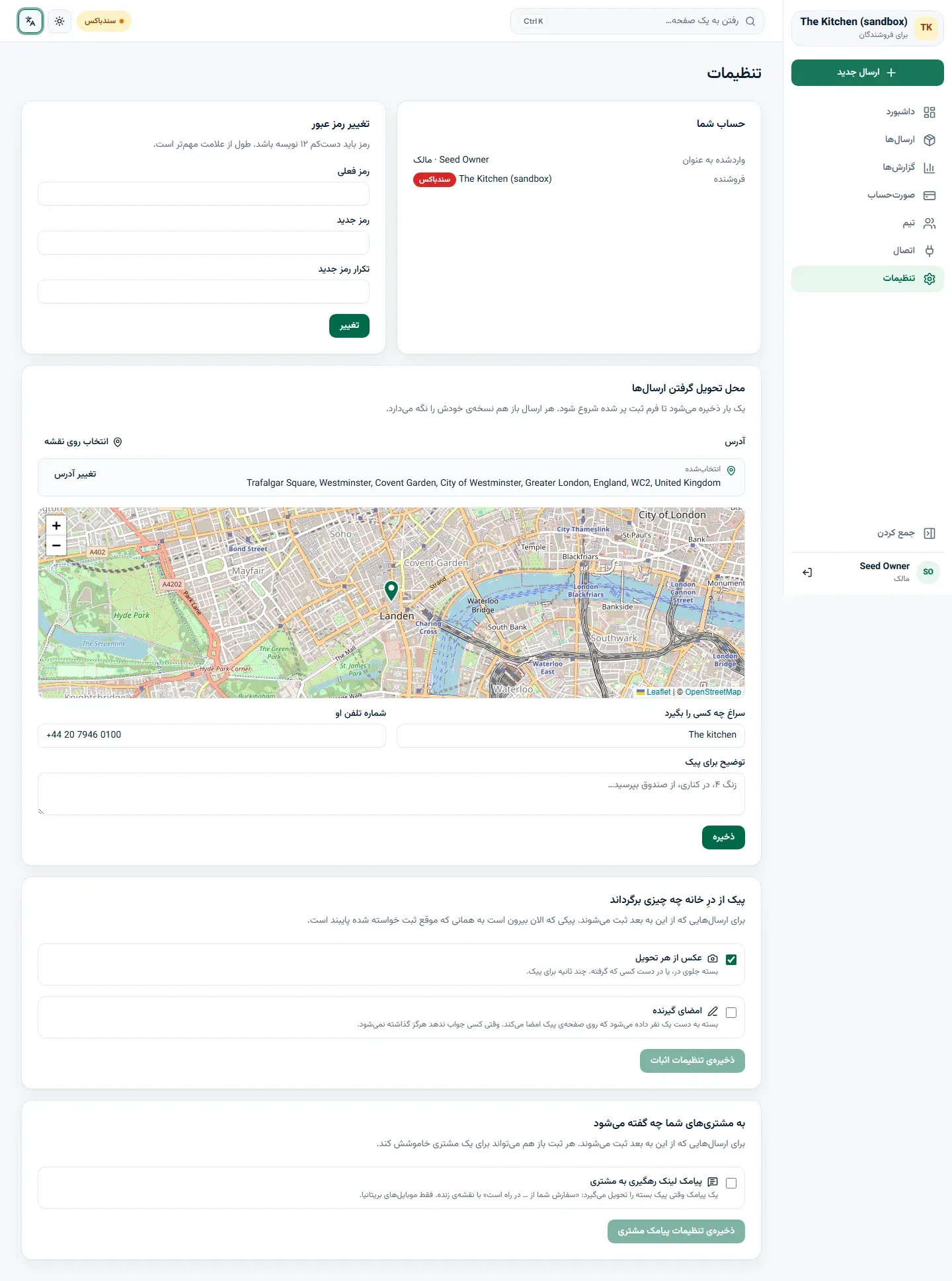The height and width of the screenshot is (1281, 952).
Task: Click the تغییر password change button
Action: click(349, 326)
